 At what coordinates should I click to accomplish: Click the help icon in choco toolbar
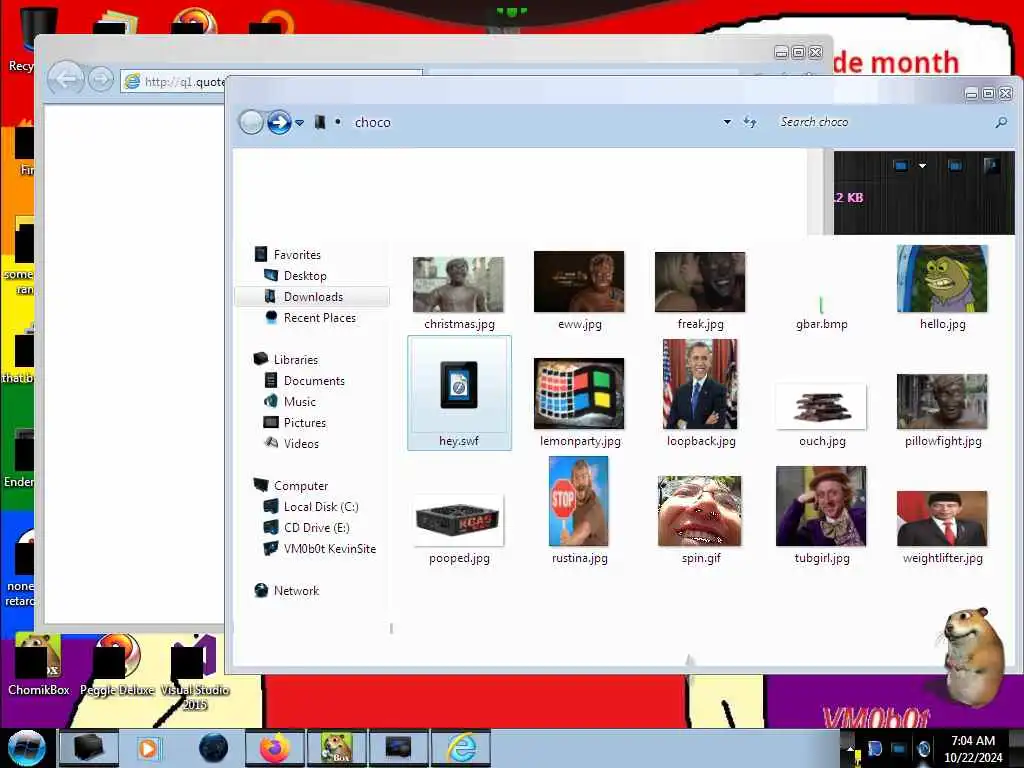(991, 165)
